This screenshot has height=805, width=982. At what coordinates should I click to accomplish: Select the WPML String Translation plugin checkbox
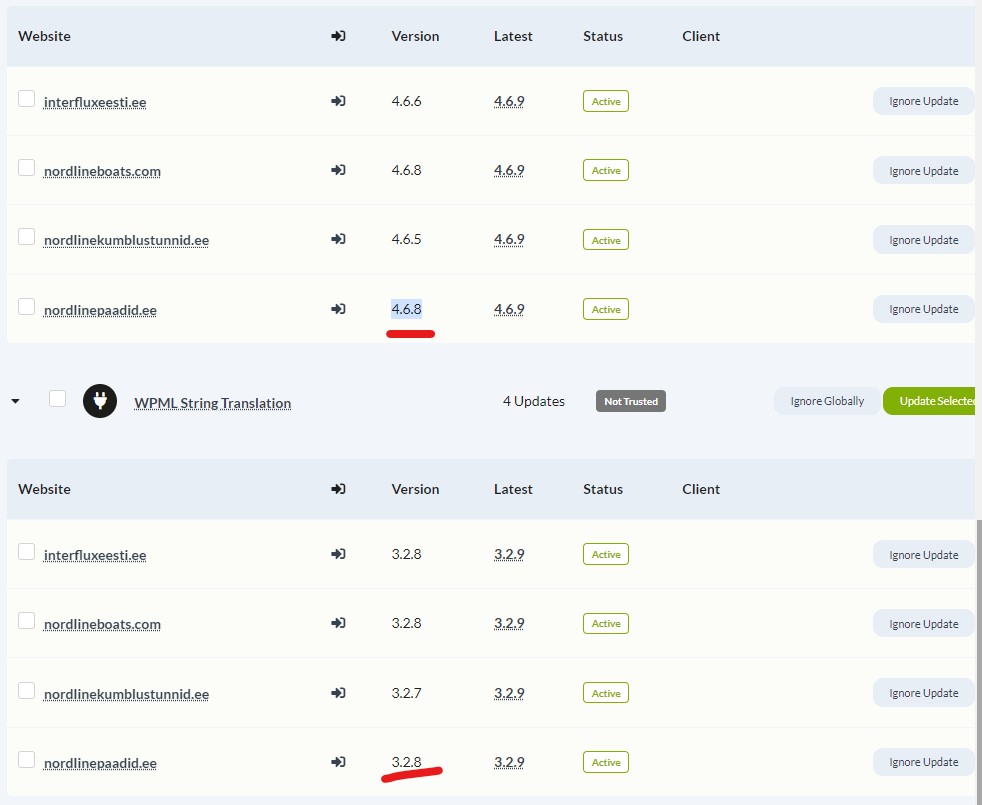(x=58, y=398)
